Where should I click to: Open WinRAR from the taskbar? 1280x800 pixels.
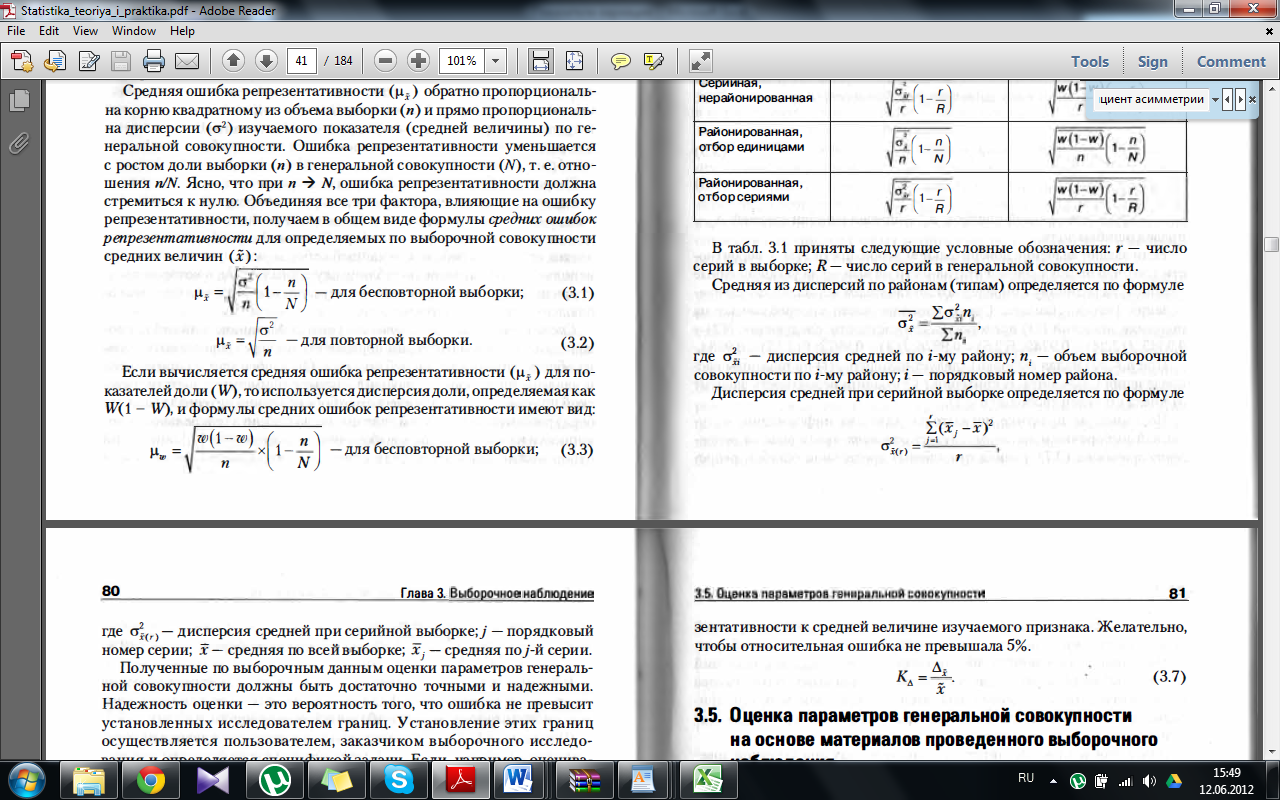point(582,779)
